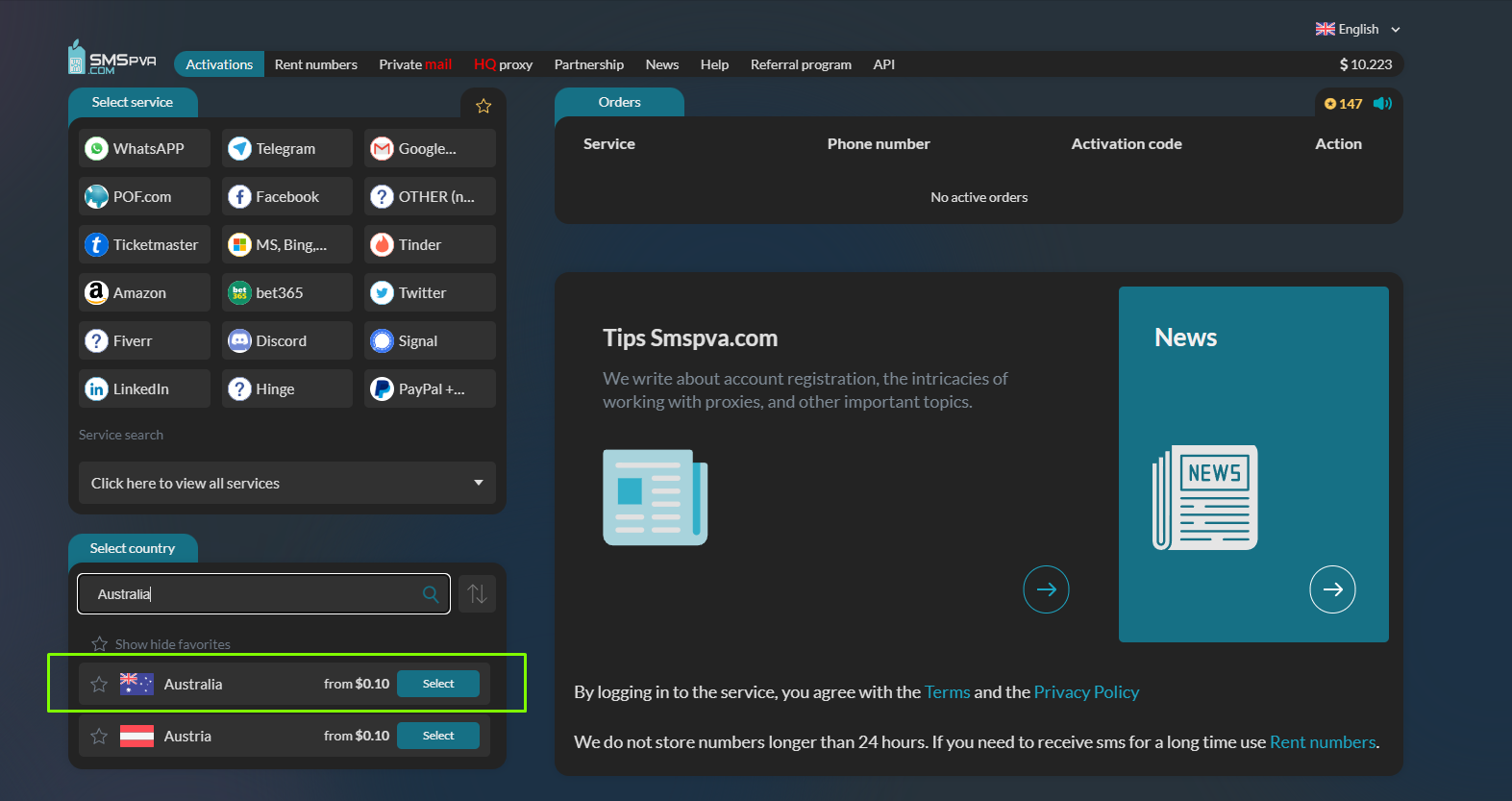Open HQ proxy menu item
This screenshot has width=1512, height=801.
click(503, 64)
